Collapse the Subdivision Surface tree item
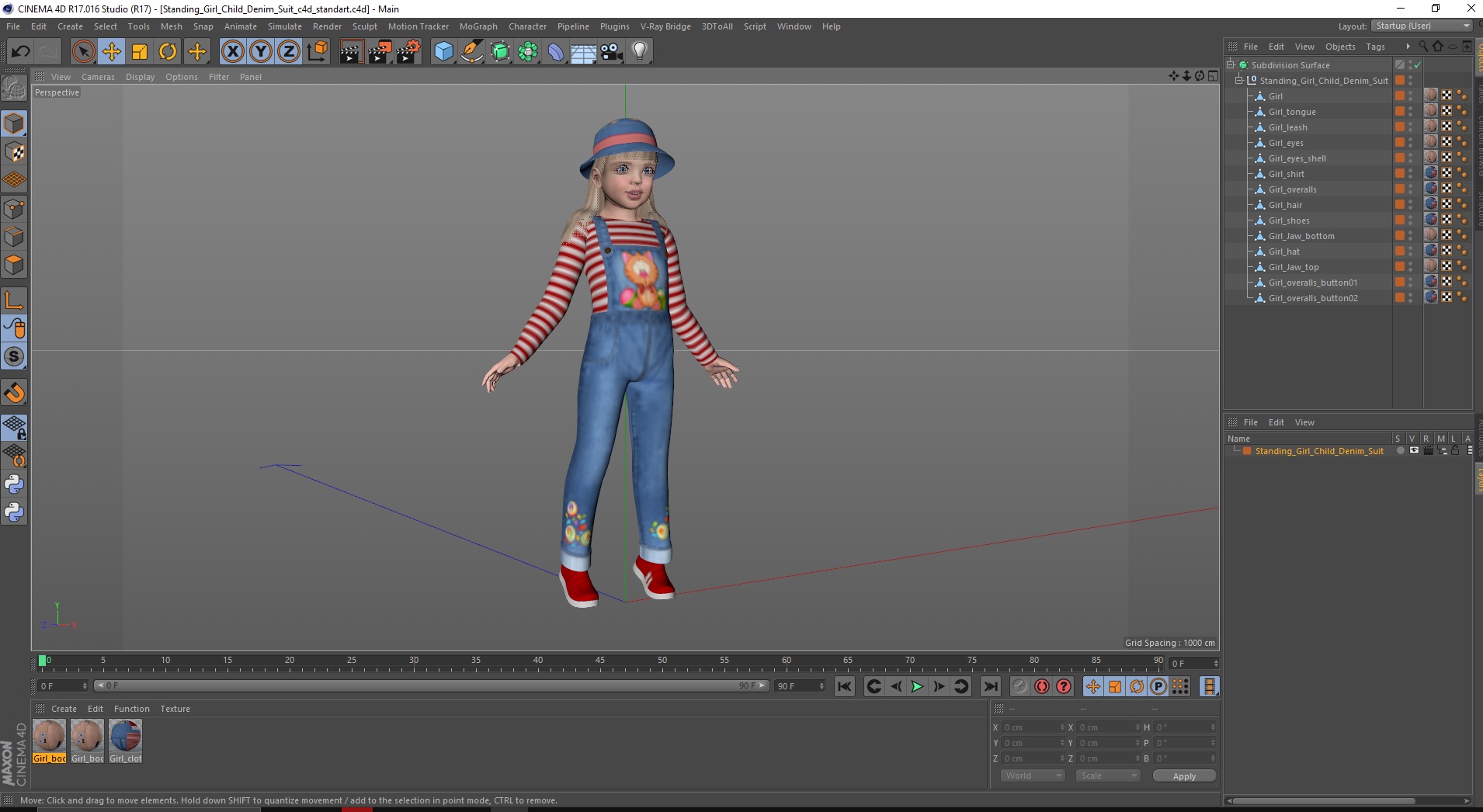The width and height of the screenshot is (1483, 812). pyautogui.click(x=1231, y=65)
